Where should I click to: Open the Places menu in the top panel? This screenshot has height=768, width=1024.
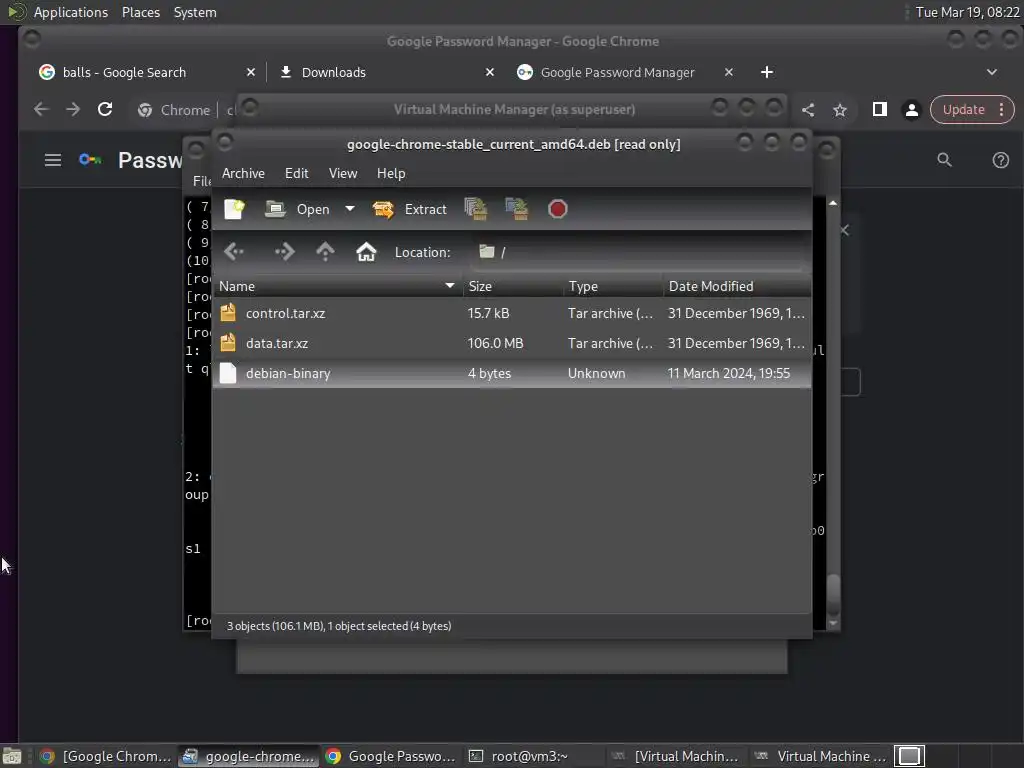tap(140, 12)
